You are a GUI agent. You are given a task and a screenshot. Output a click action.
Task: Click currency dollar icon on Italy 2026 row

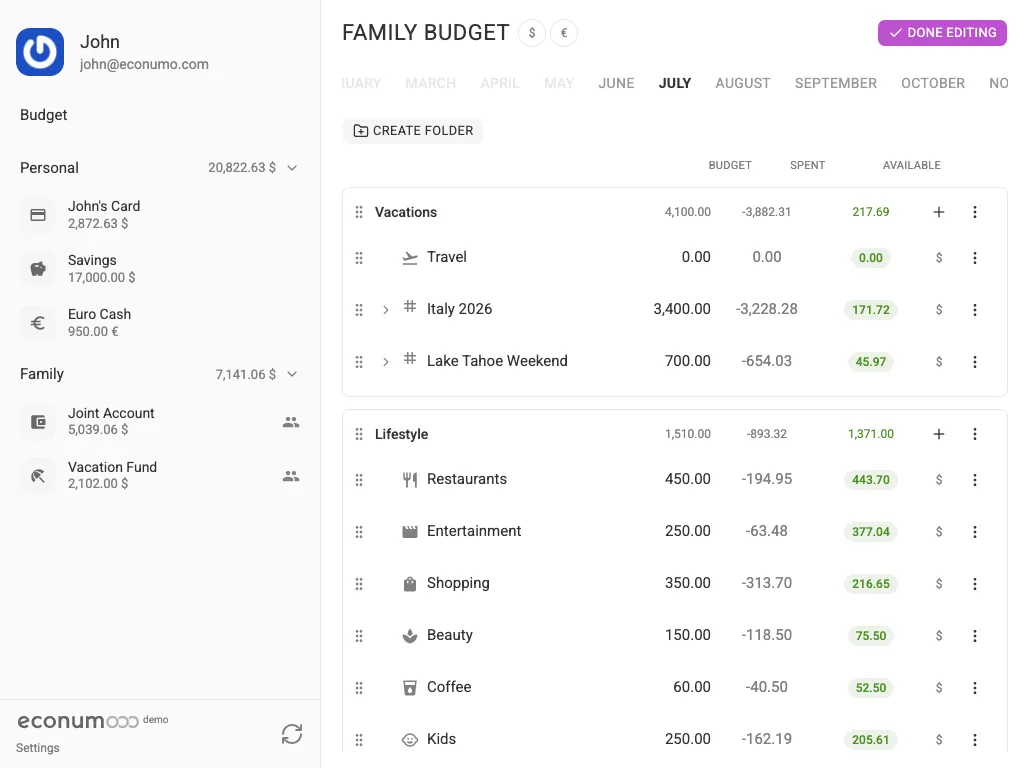point(938,310)
